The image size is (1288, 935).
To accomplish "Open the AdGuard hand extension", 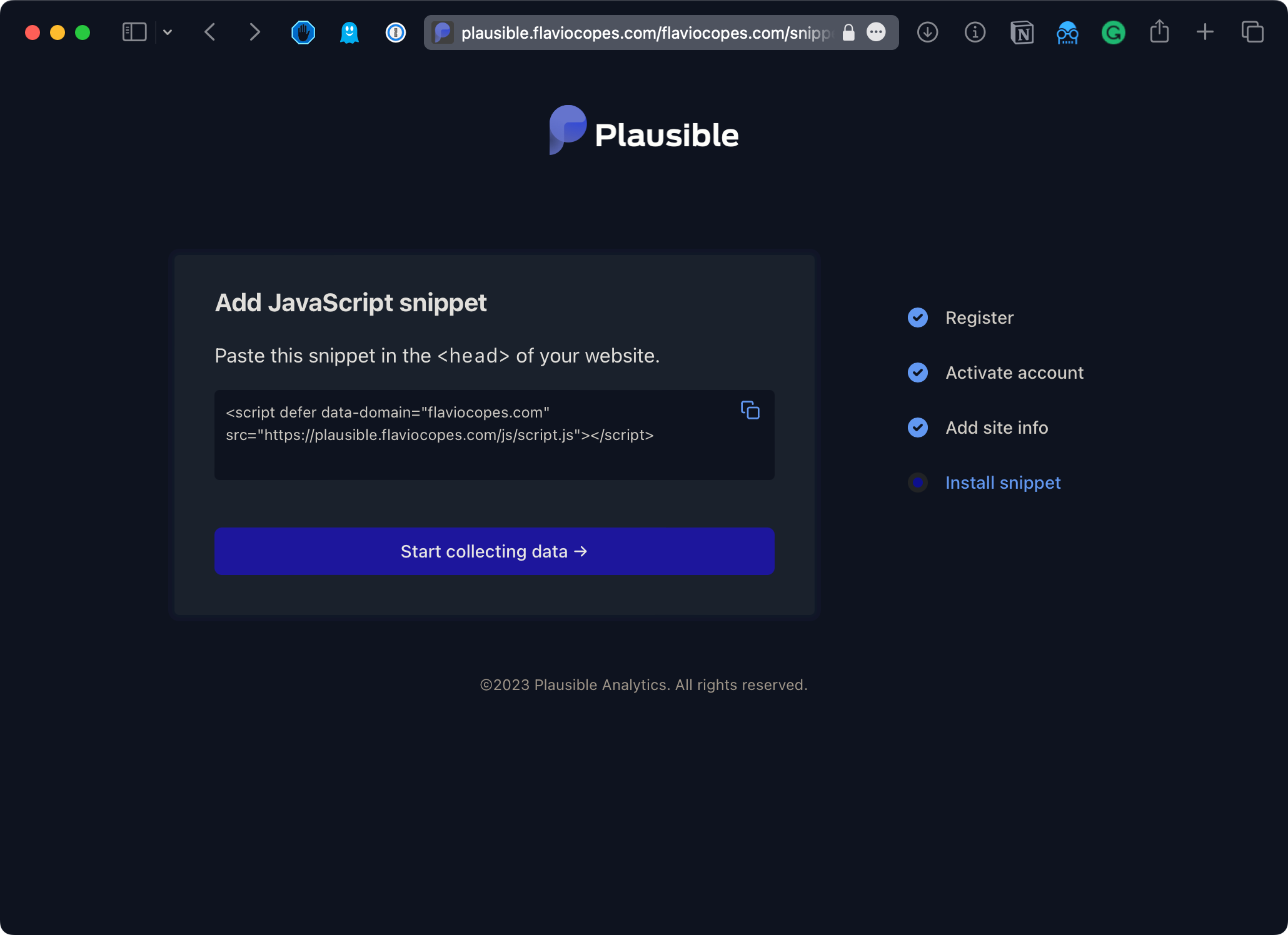I will point(303,32).
